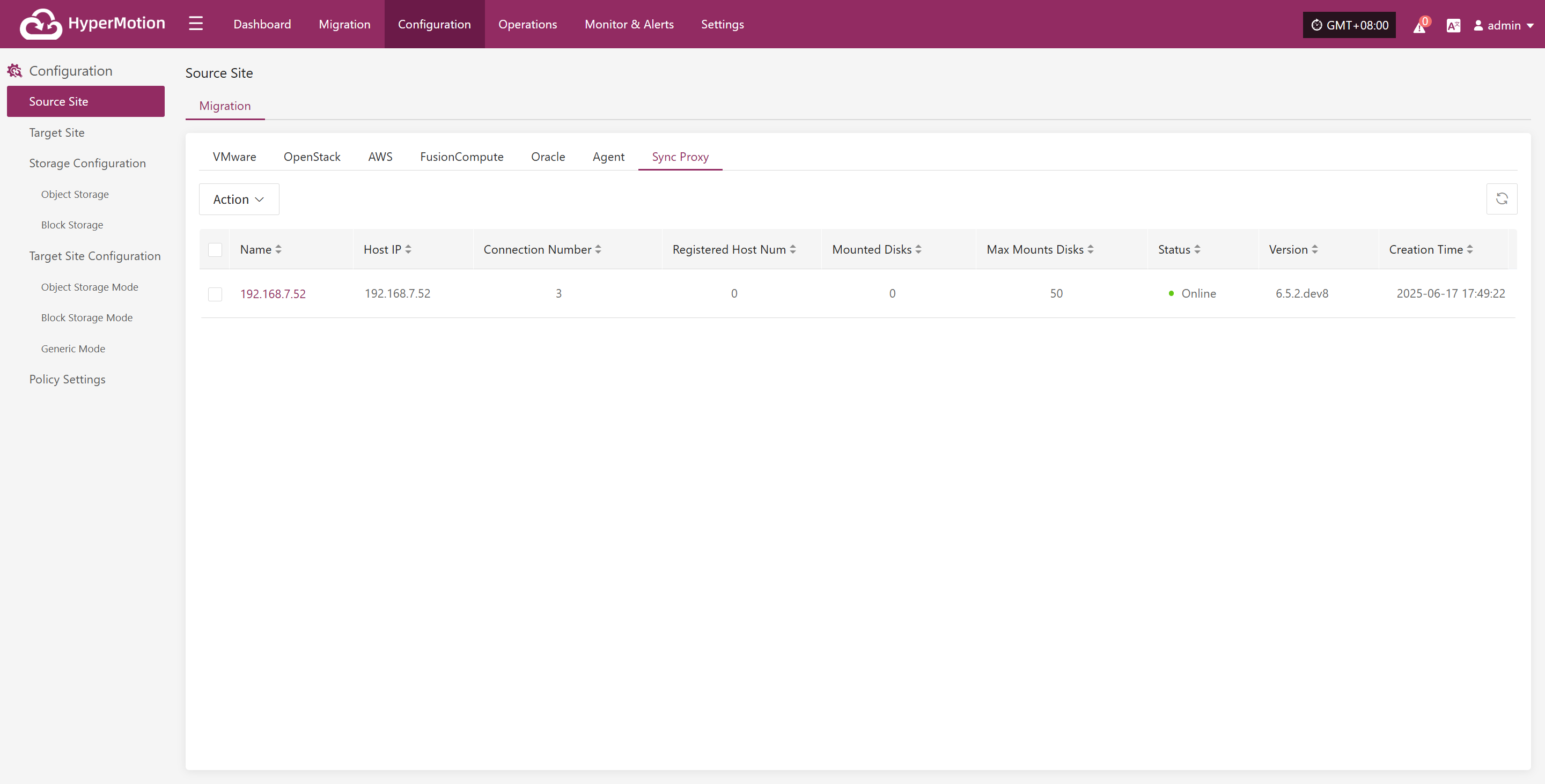Click the 2025-06-17 17:49:22 creation time

click(1450, 294)
